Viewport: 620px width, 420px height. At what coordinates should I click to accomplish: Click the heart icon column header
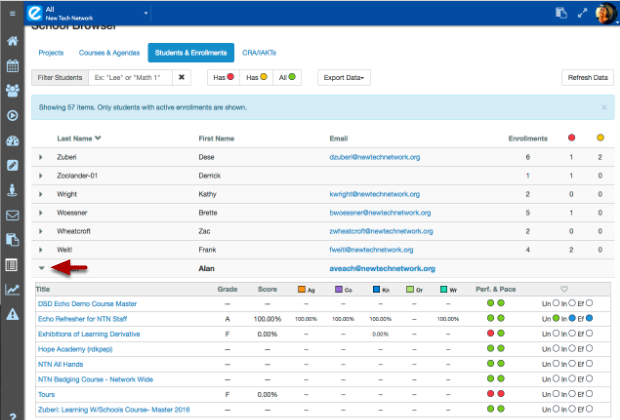point(564,289)
